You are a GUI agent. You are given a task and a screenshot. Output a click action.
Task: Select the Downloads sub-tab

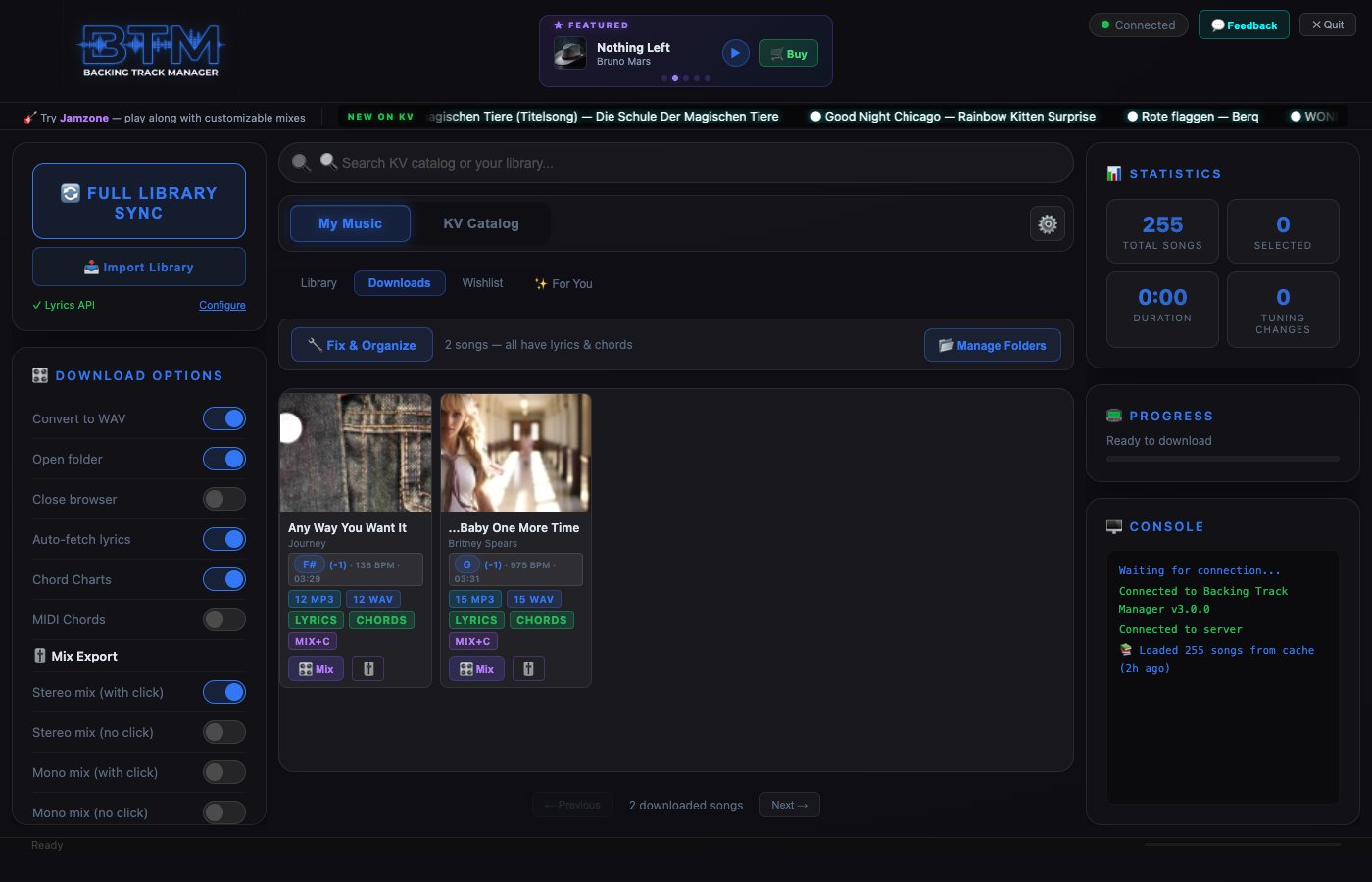tap(400, 283)
